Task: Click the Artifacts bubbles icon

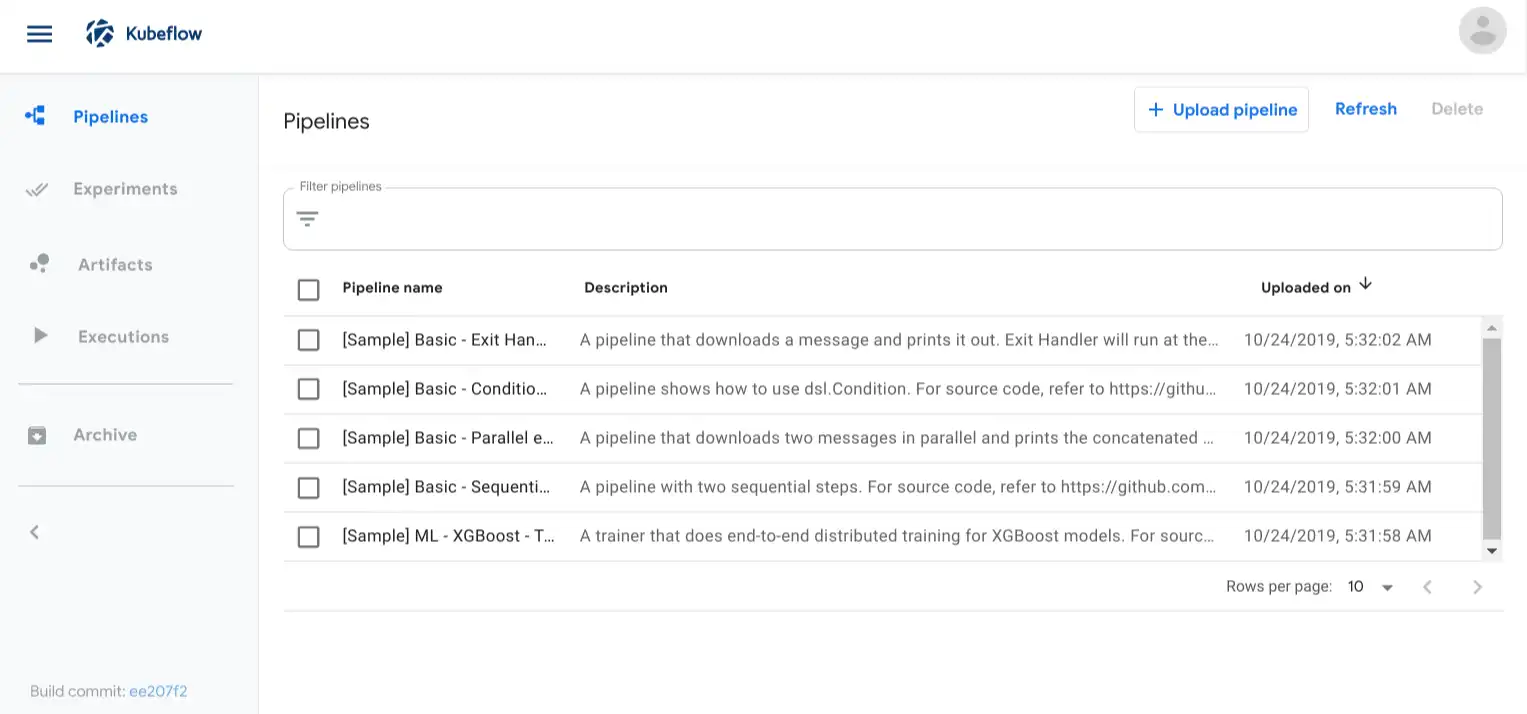Action: click(39, 264)
